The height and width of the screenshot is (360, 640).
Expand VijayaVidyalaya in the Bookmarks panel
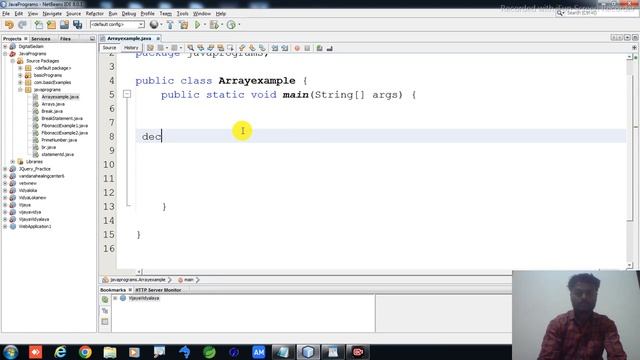coord(115,298)
